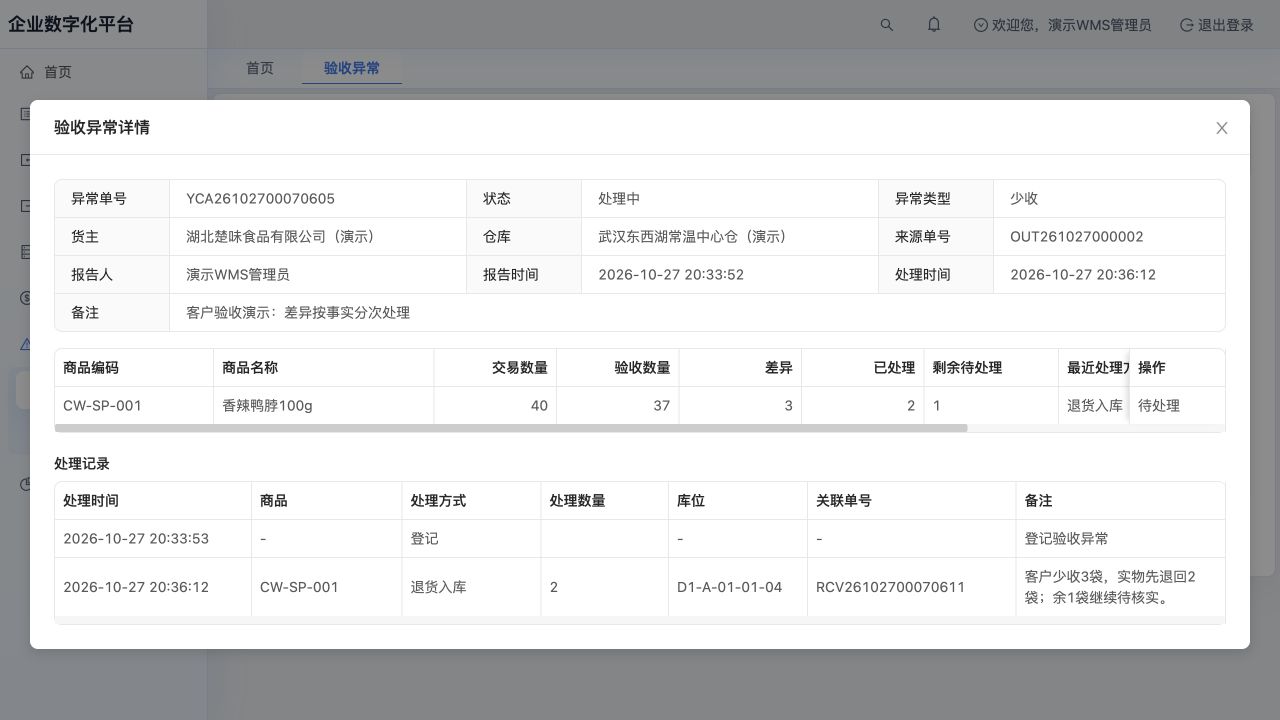1280x720 pixels.
Task: Click the location D1-A-01-01-04
Action: click(x=730, y=587)
